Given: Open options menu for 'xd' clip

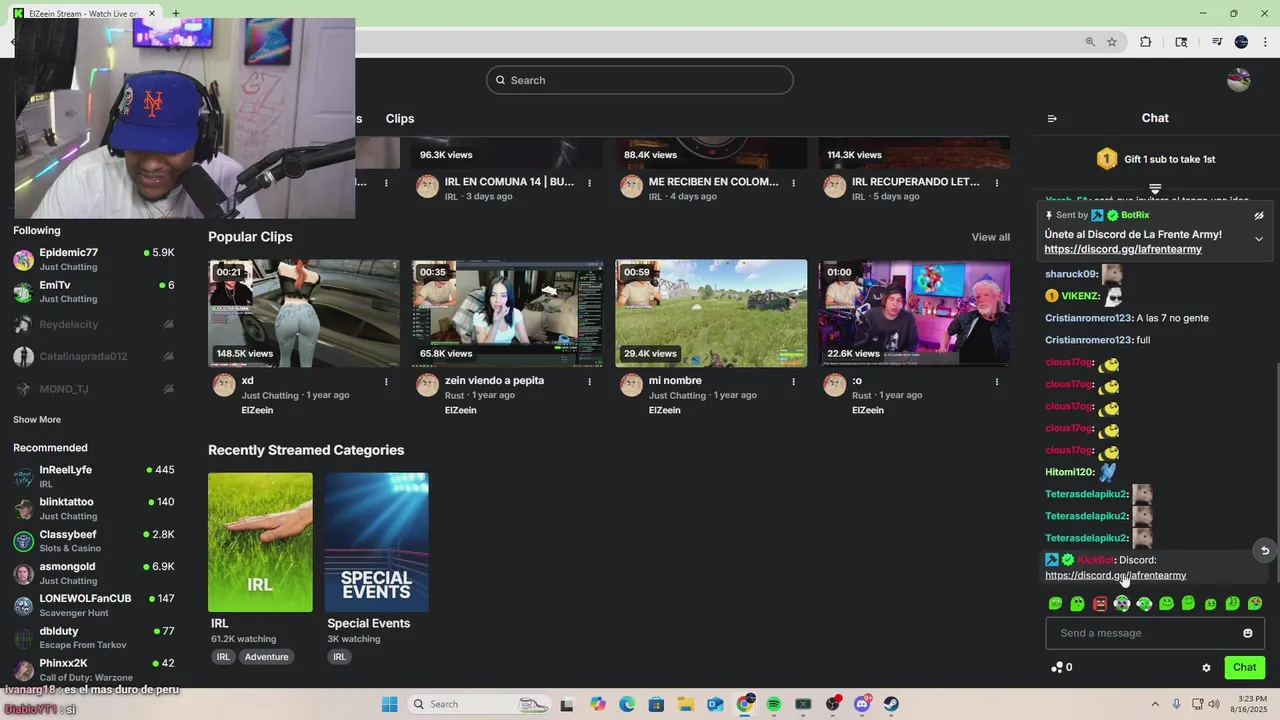Looking at the screenshot, I should pos(386,381).
